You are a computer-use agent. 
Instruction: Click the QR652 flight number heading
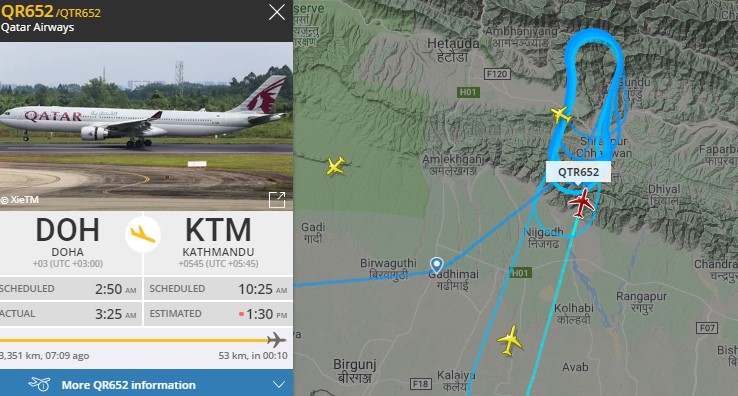point(27,11)
